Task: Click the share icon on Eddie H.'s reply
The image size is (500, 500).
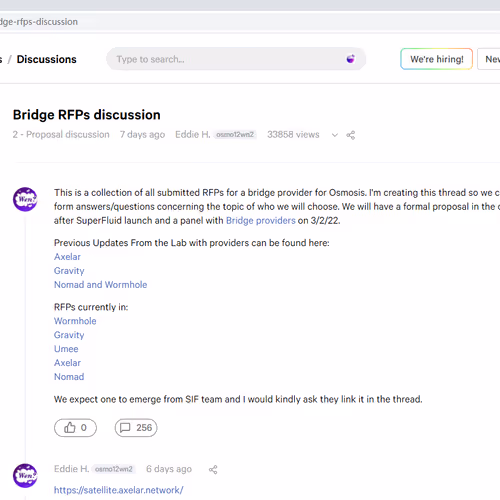Action: [213, 470]
